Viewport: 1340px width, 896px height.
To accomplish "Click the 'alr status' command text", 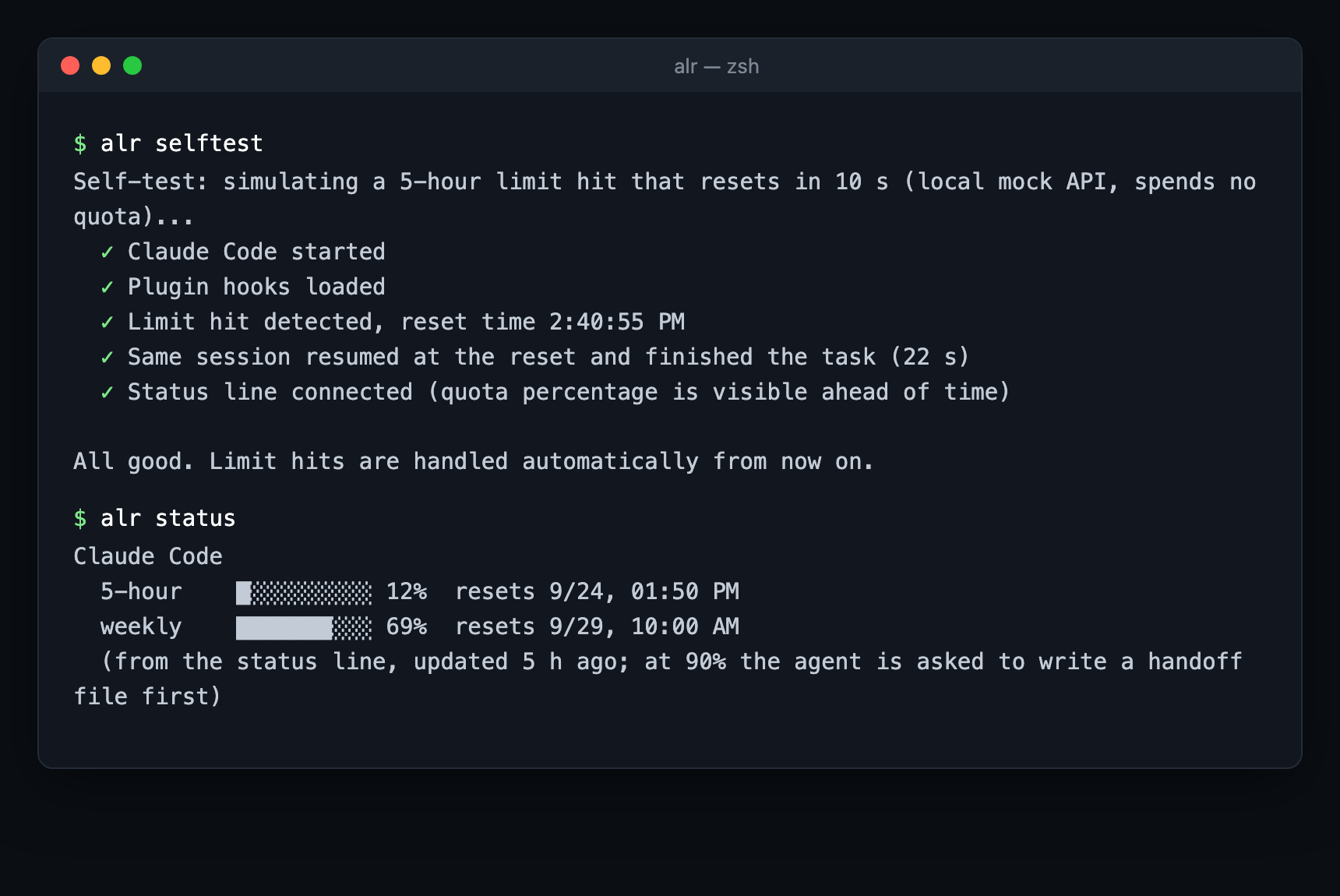I will tap(168, 518).
